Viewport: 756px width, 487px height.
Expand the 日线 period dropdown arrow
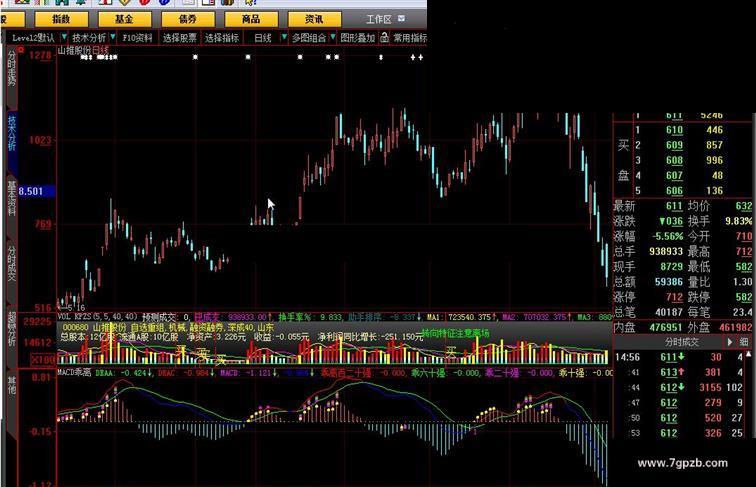click(284, 37)
